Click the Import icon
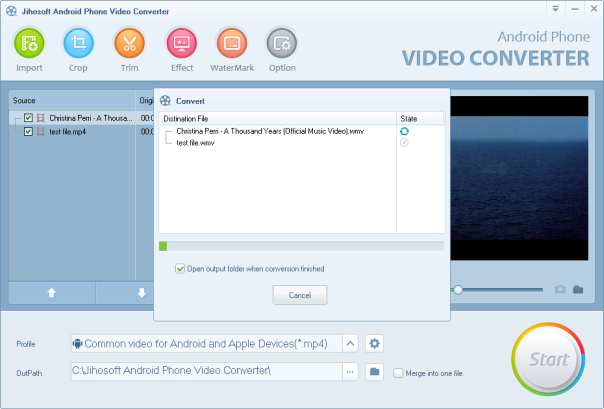 point(29,44)
